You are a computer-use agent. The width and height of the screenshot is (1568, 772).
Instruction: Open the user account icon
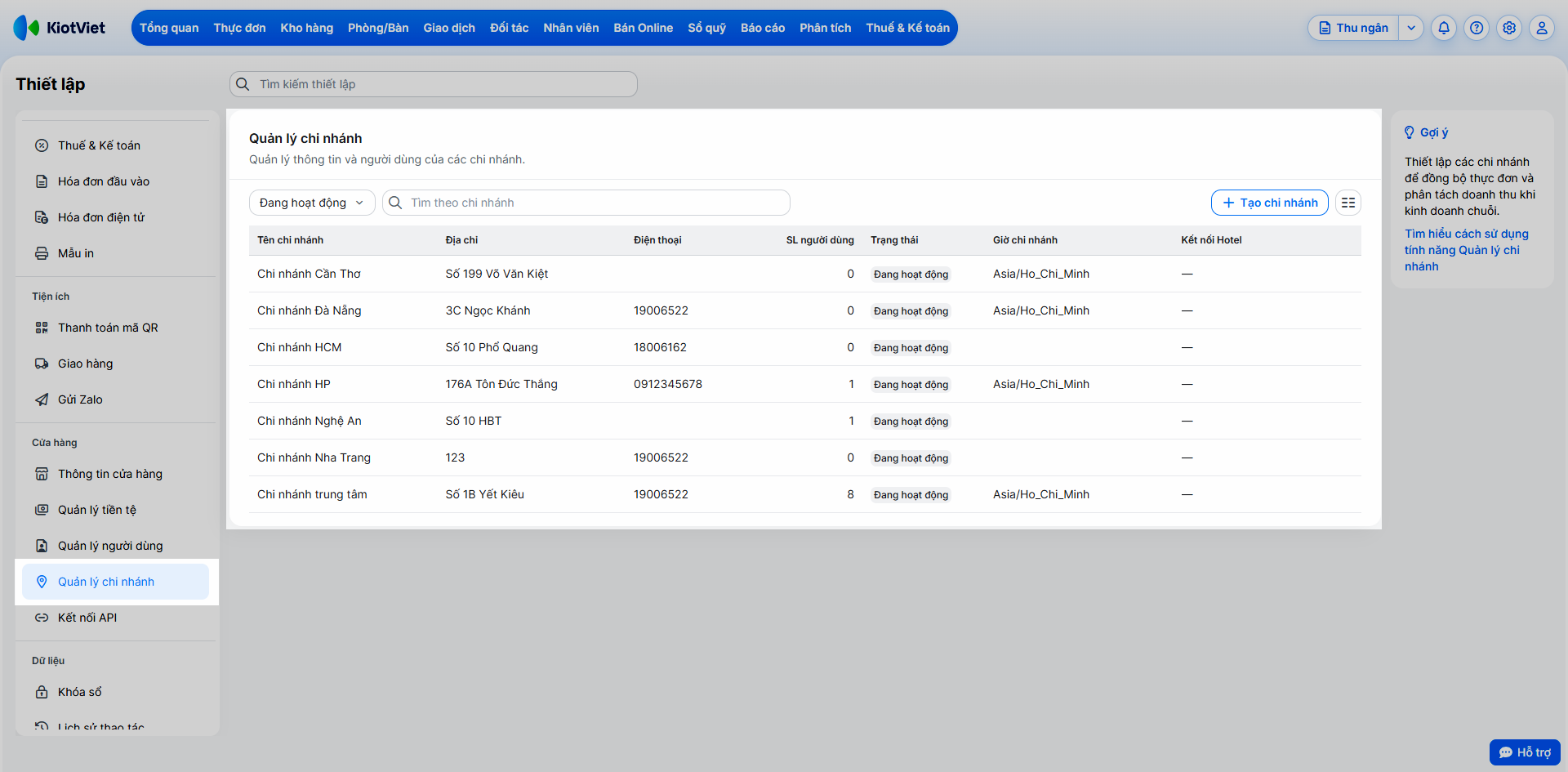coord(1542,28)
